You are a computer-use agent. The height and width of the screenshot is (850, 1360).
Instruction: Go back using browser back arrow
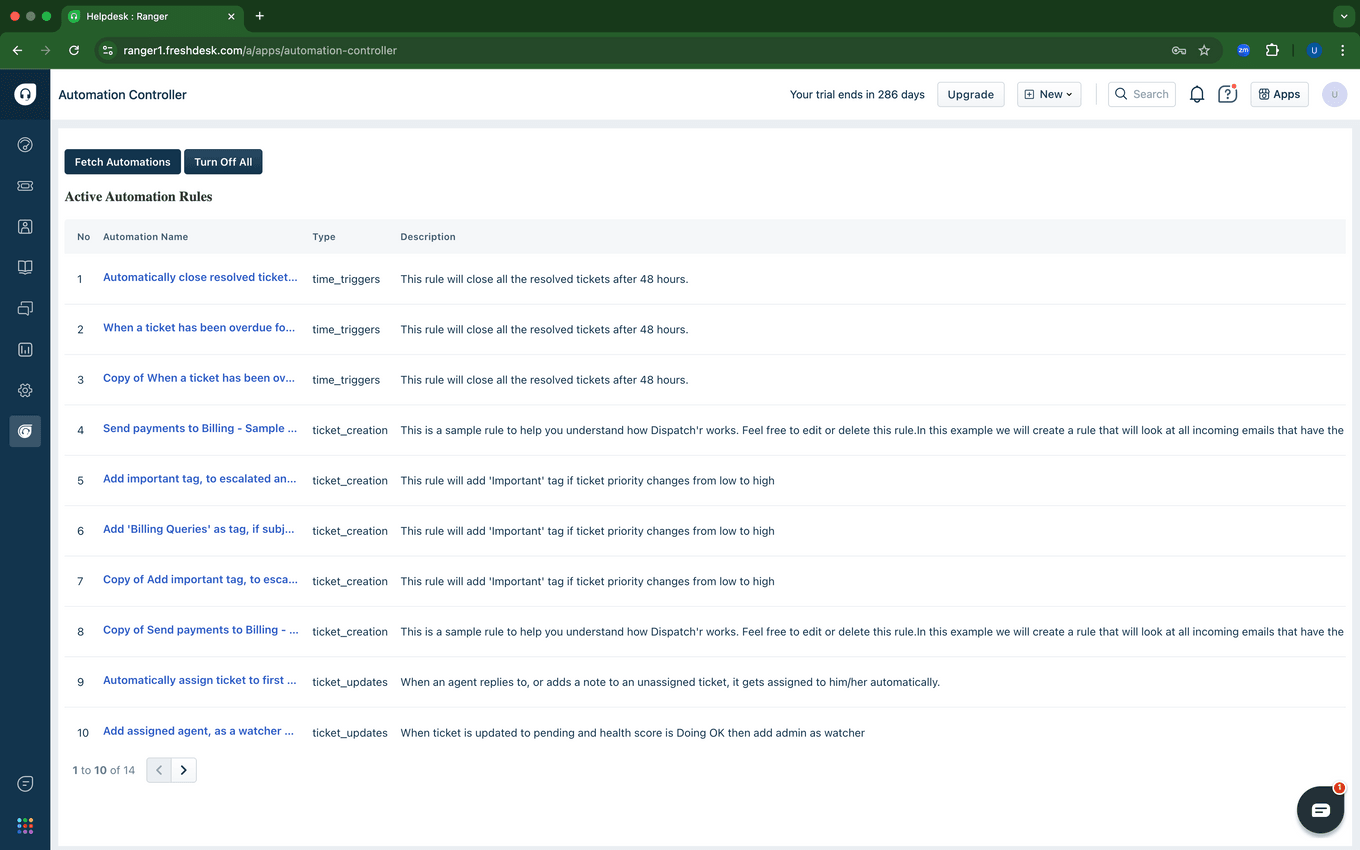(x=17, y=50)
